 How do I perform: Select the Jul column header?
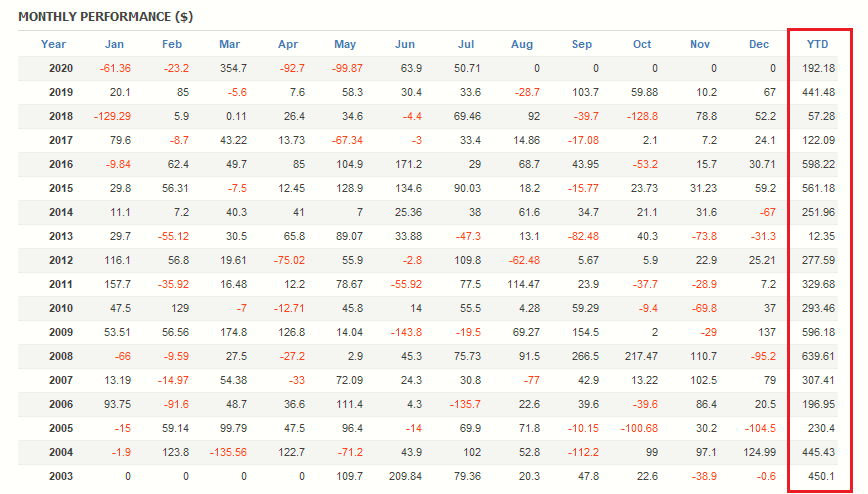point(465,44)
